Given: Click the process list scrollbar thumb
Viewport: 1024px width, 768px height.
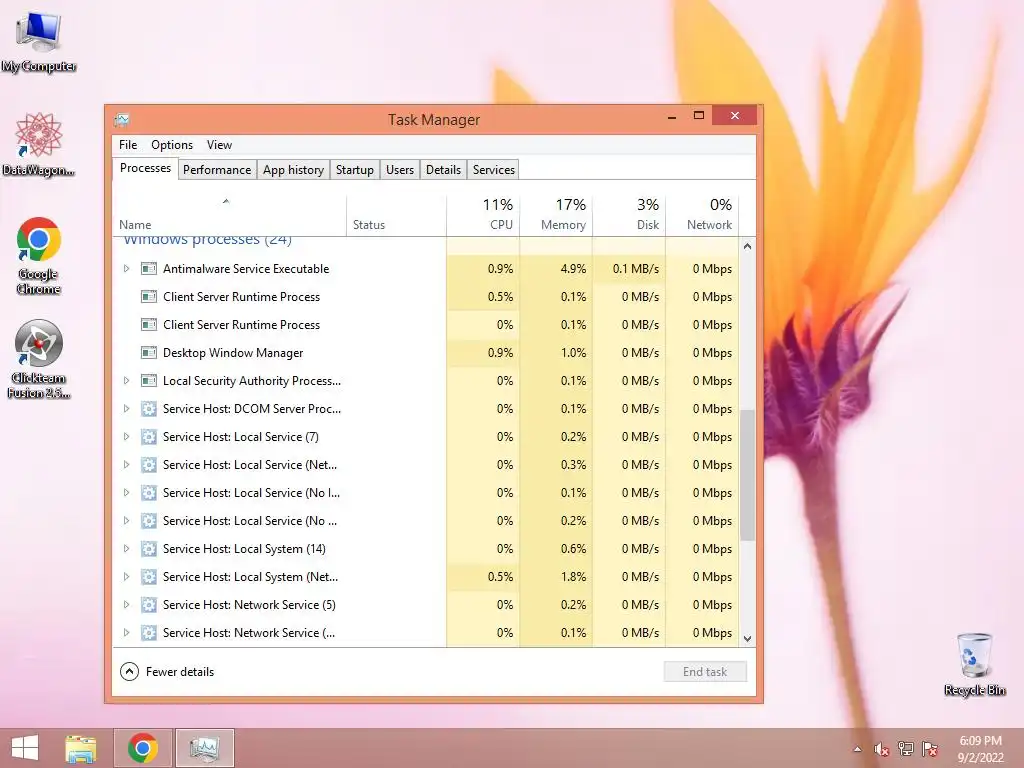Looking at the screenshot, I should click(x=748, y=475).
